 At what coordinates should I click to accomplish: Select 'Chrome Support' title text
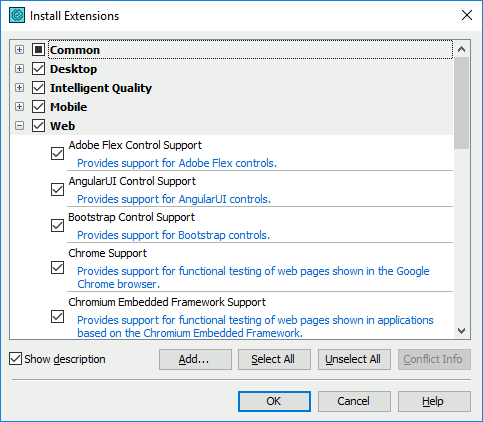(107, 253)
